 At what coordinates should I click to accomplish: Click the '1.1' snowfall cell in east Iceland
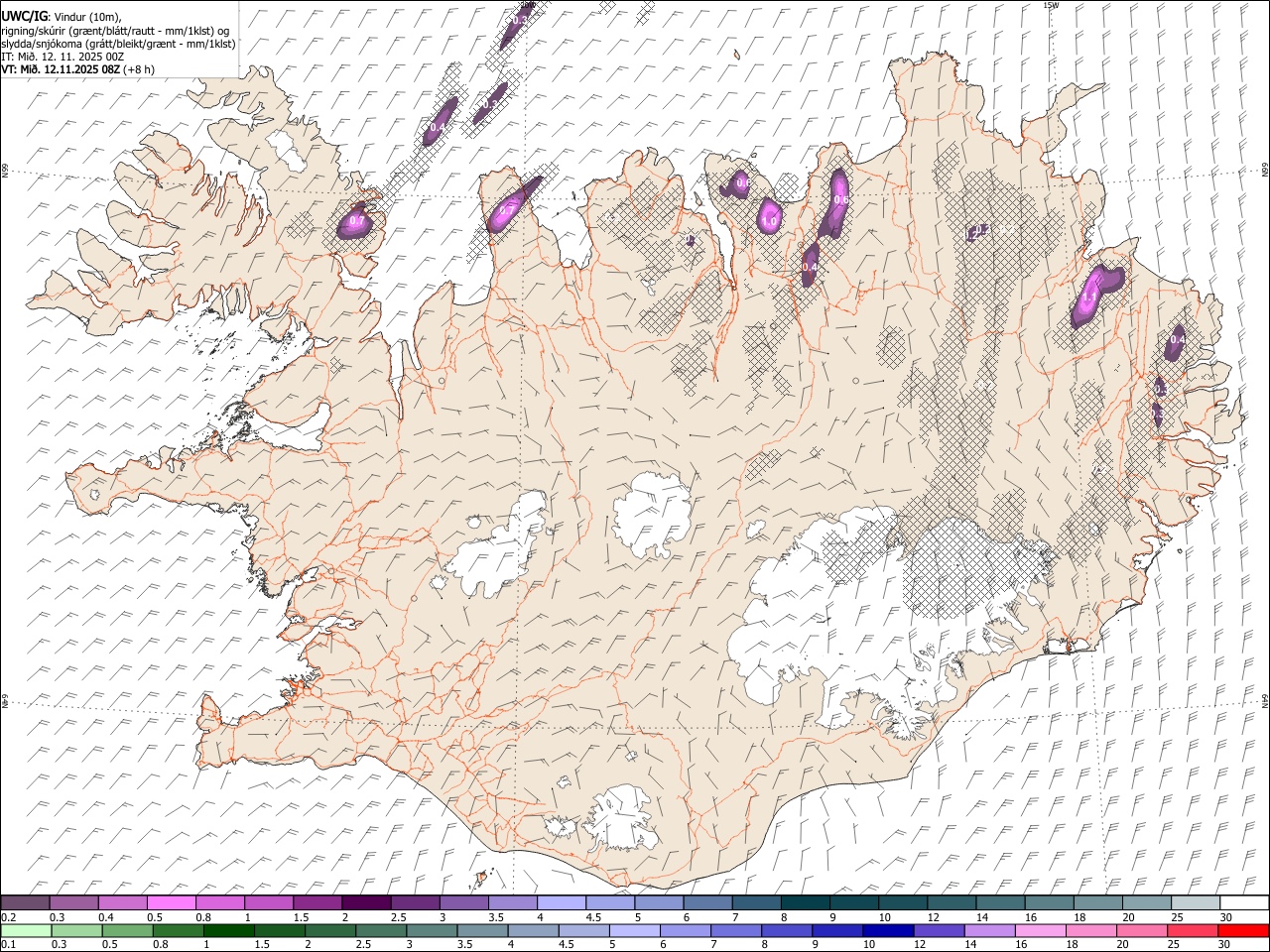[1089, 297]
